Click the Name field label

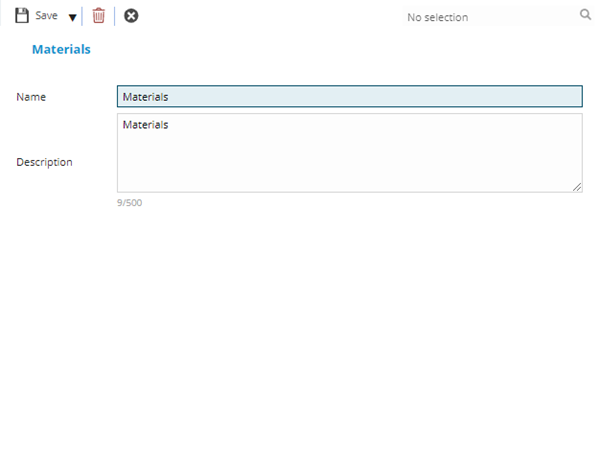(31, 97)
